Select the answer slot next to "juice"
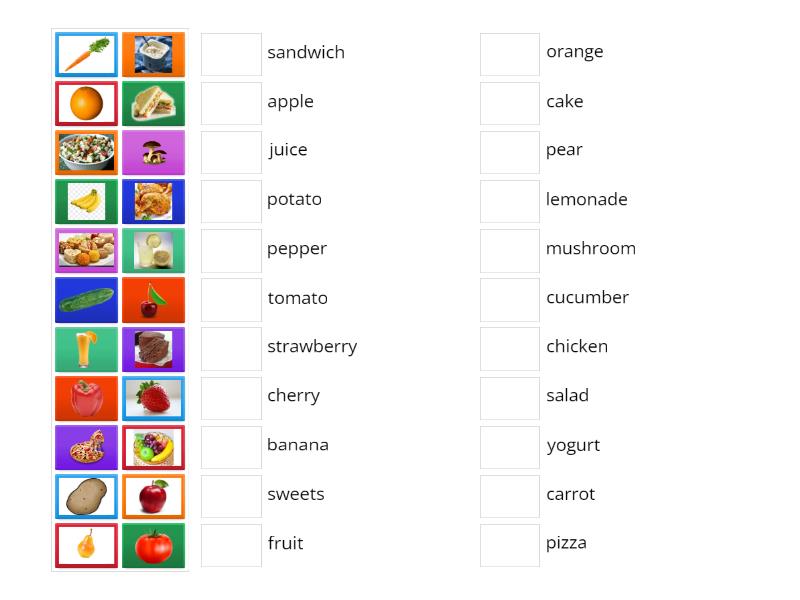 (x=231, y=152)
